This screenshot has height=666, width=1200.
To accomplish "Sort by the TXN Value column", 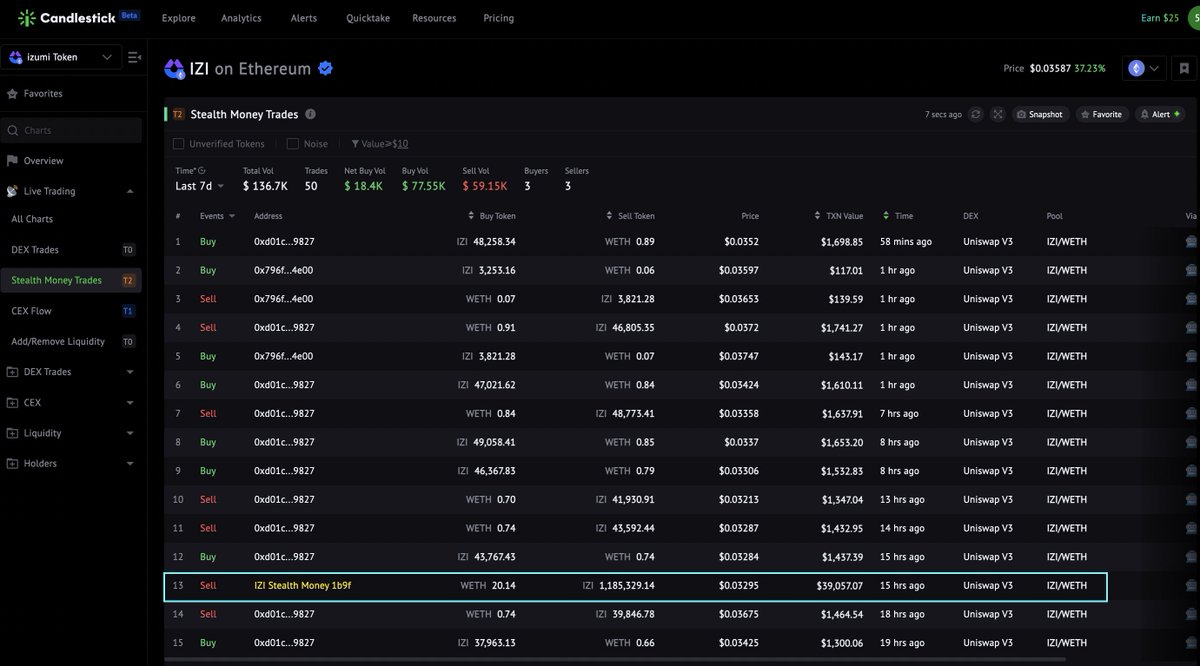I will pyautogui.click(x=839, y=216).
